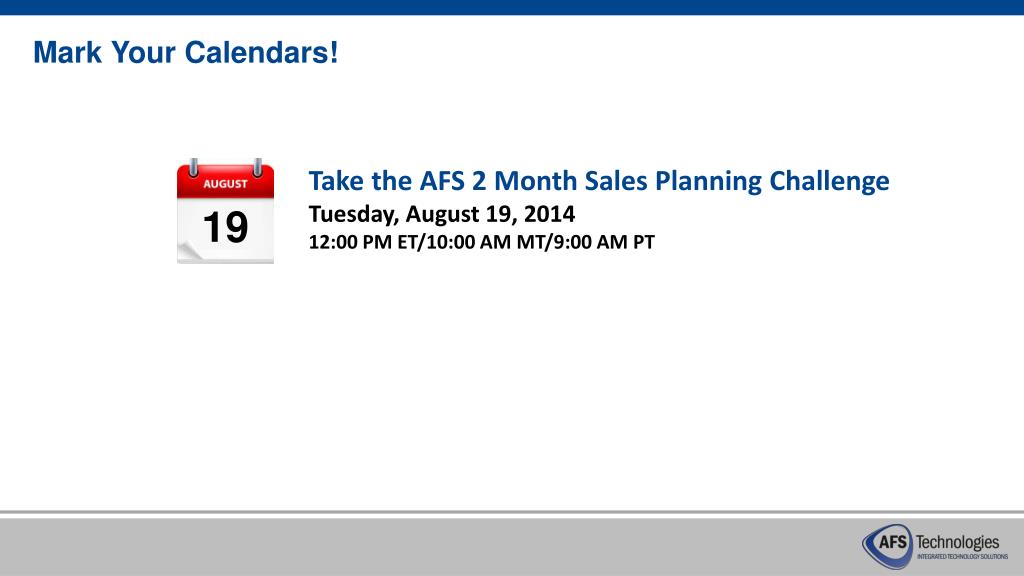1024x576 pixels.
Task: Click the 10:00 AM MT time text
Action: click(x=485, y=242)
